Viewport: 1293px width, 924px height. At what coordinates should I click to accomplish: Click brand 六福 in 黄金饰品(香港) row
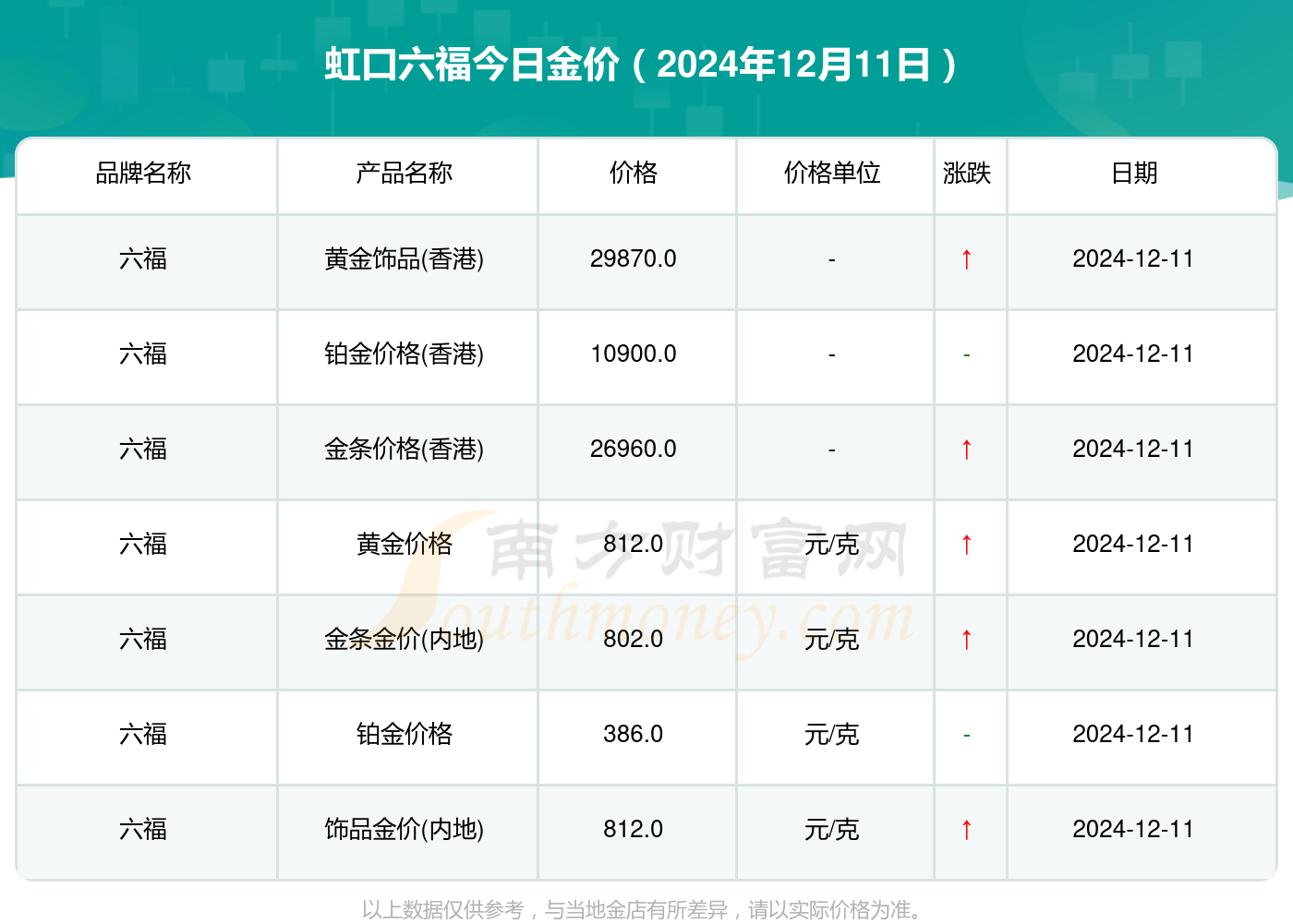pos(143,258)
